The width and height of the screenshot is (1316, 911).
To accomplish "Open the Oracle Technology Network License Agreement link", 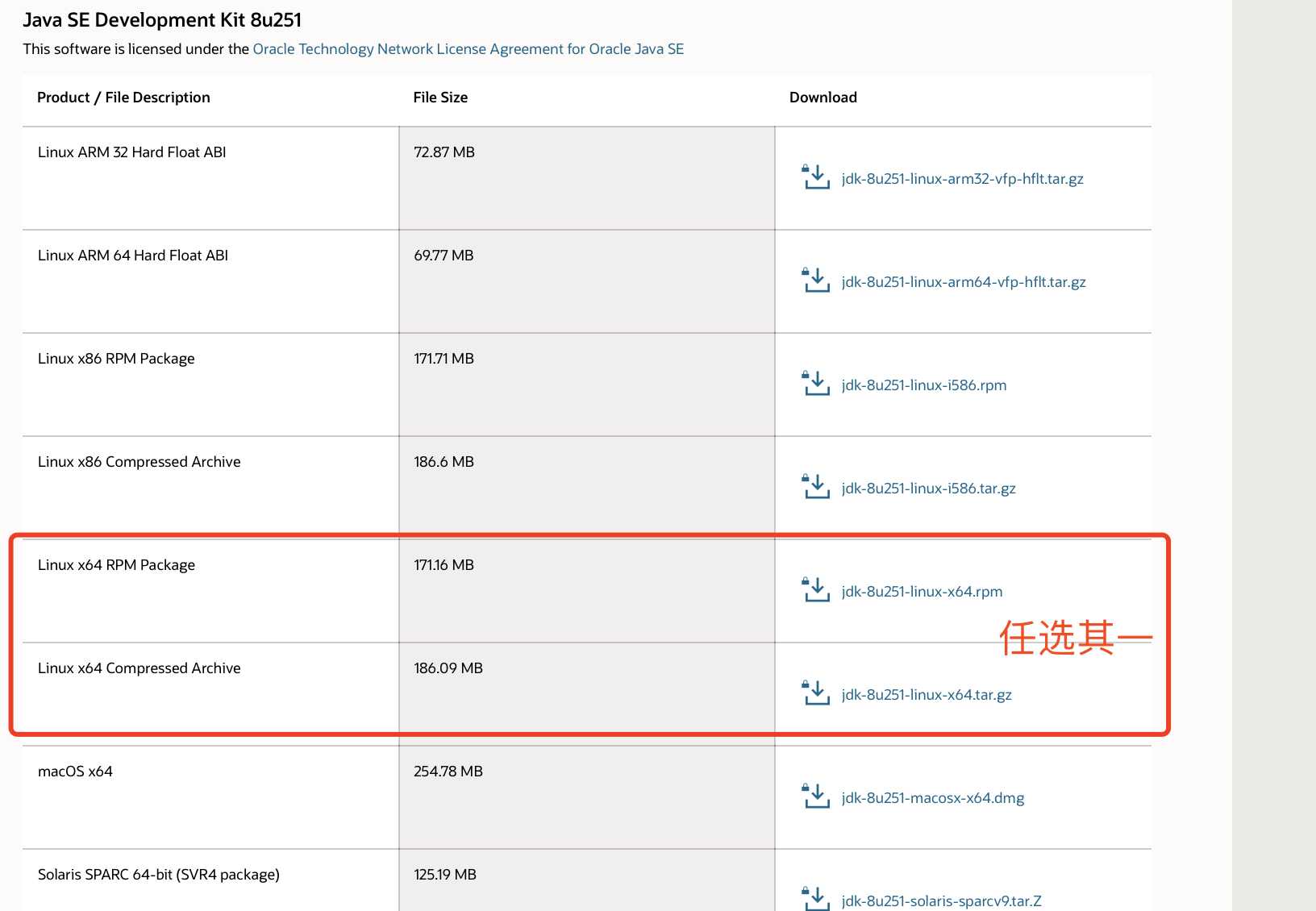I will pos(468,49).
